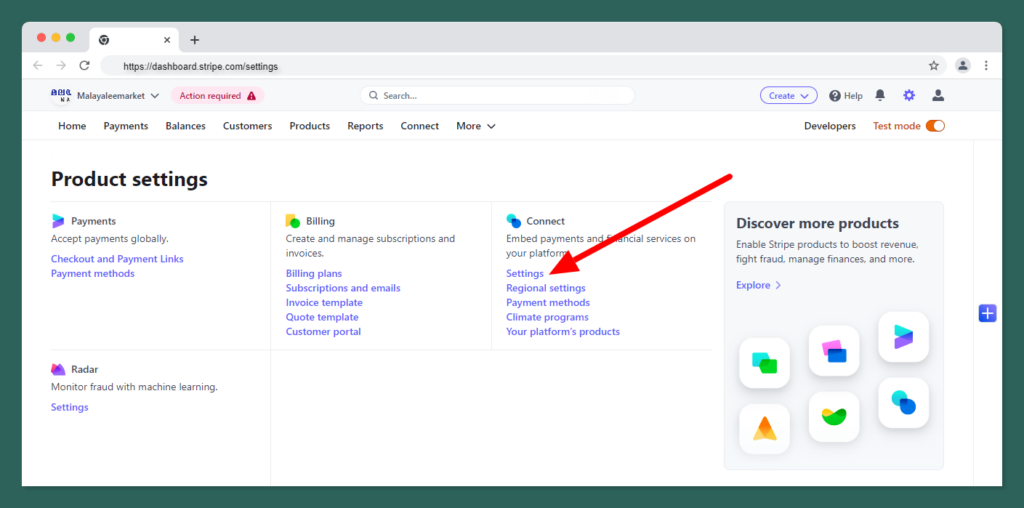Click the notifications bell icon
This screenshot has height=508, width=1024.
(x=880, y=96)
